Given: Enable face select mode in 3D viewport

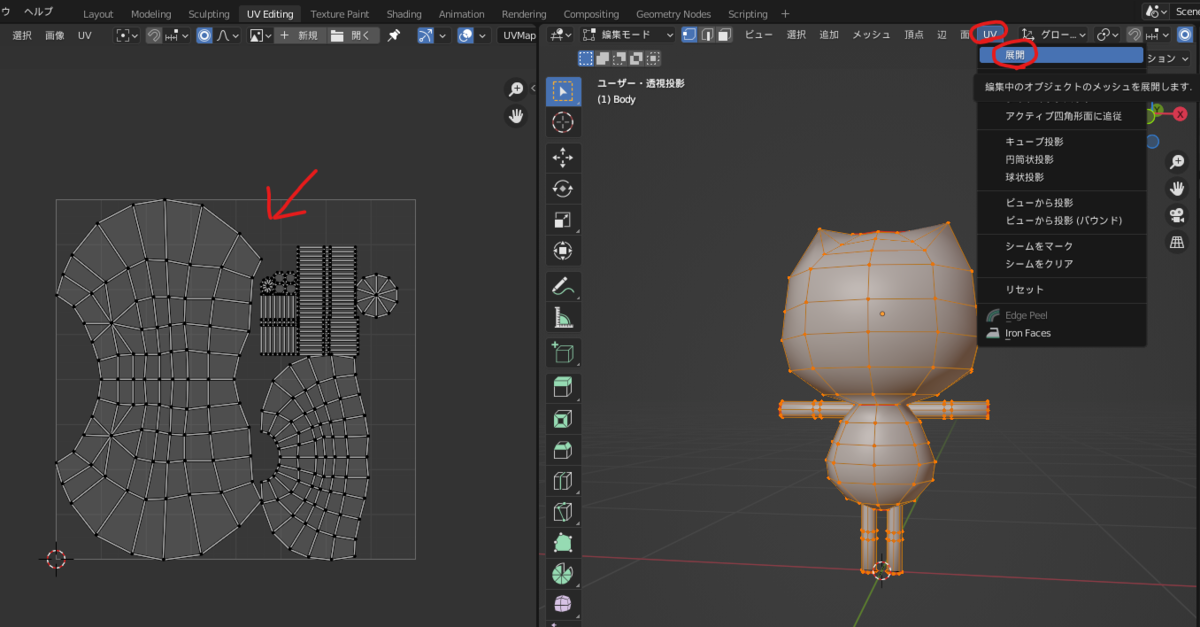Looking at the screenshot, I should coord(726,35).
